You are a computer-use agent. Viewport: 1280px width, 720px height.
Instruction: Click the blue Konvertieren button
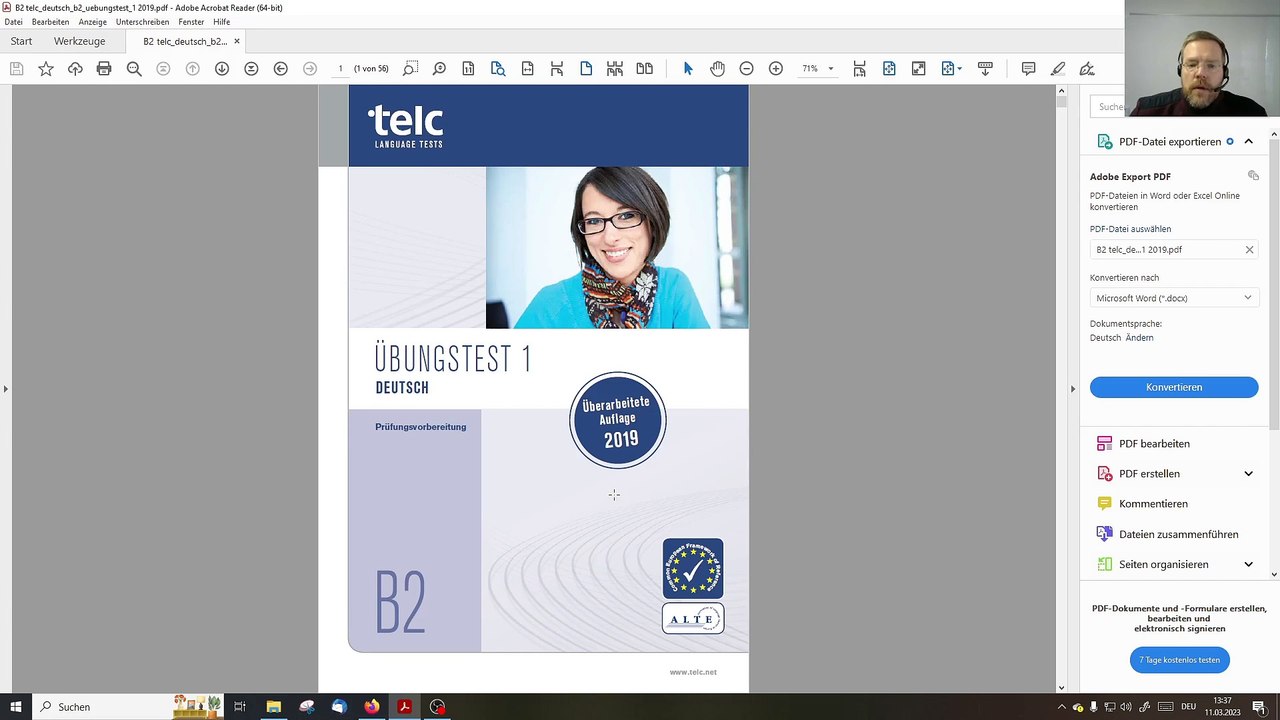click(1174, 387)
